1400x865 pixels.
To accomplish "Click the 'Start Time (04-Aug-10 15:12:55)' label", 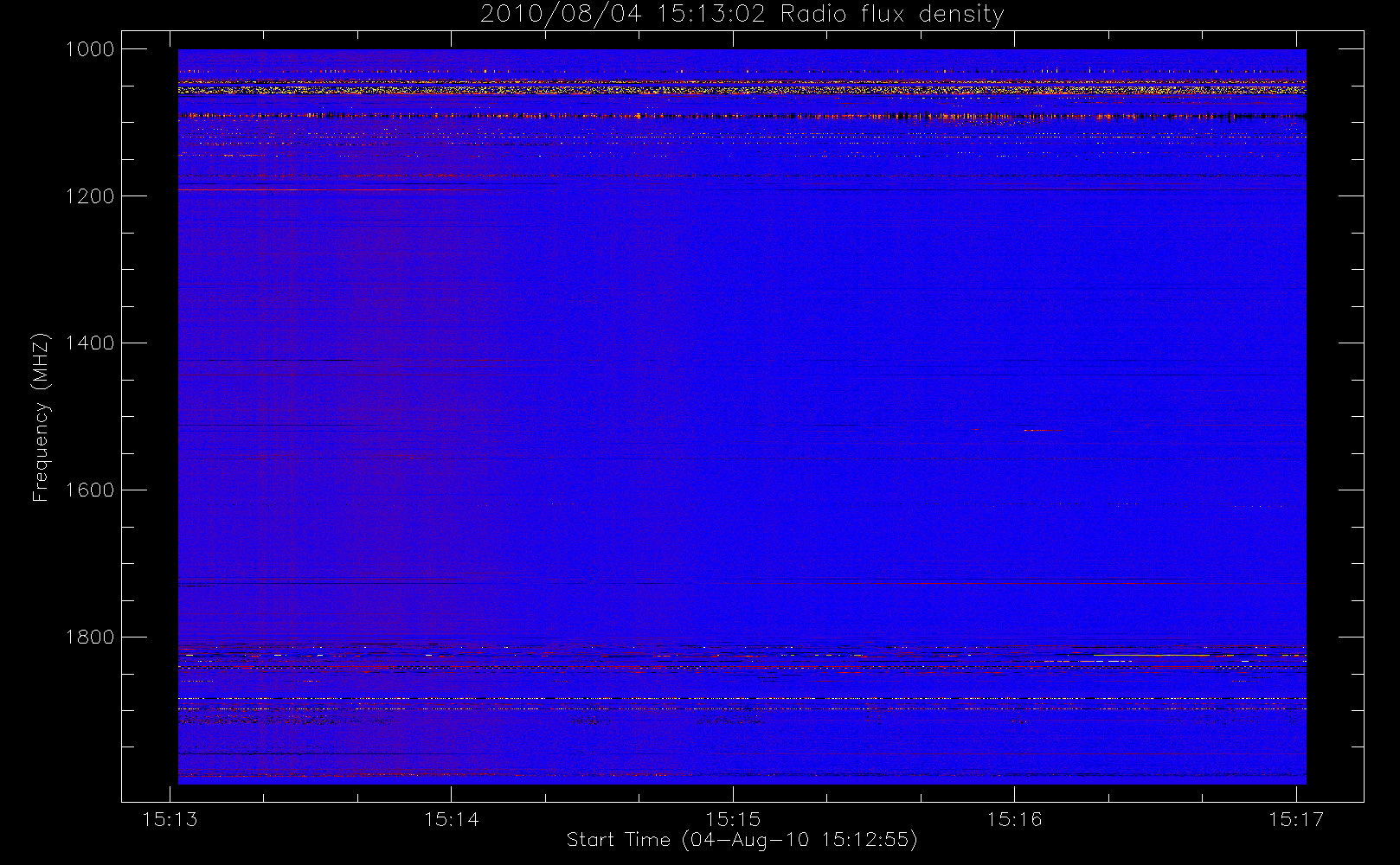I will click(x=742, y=840).
